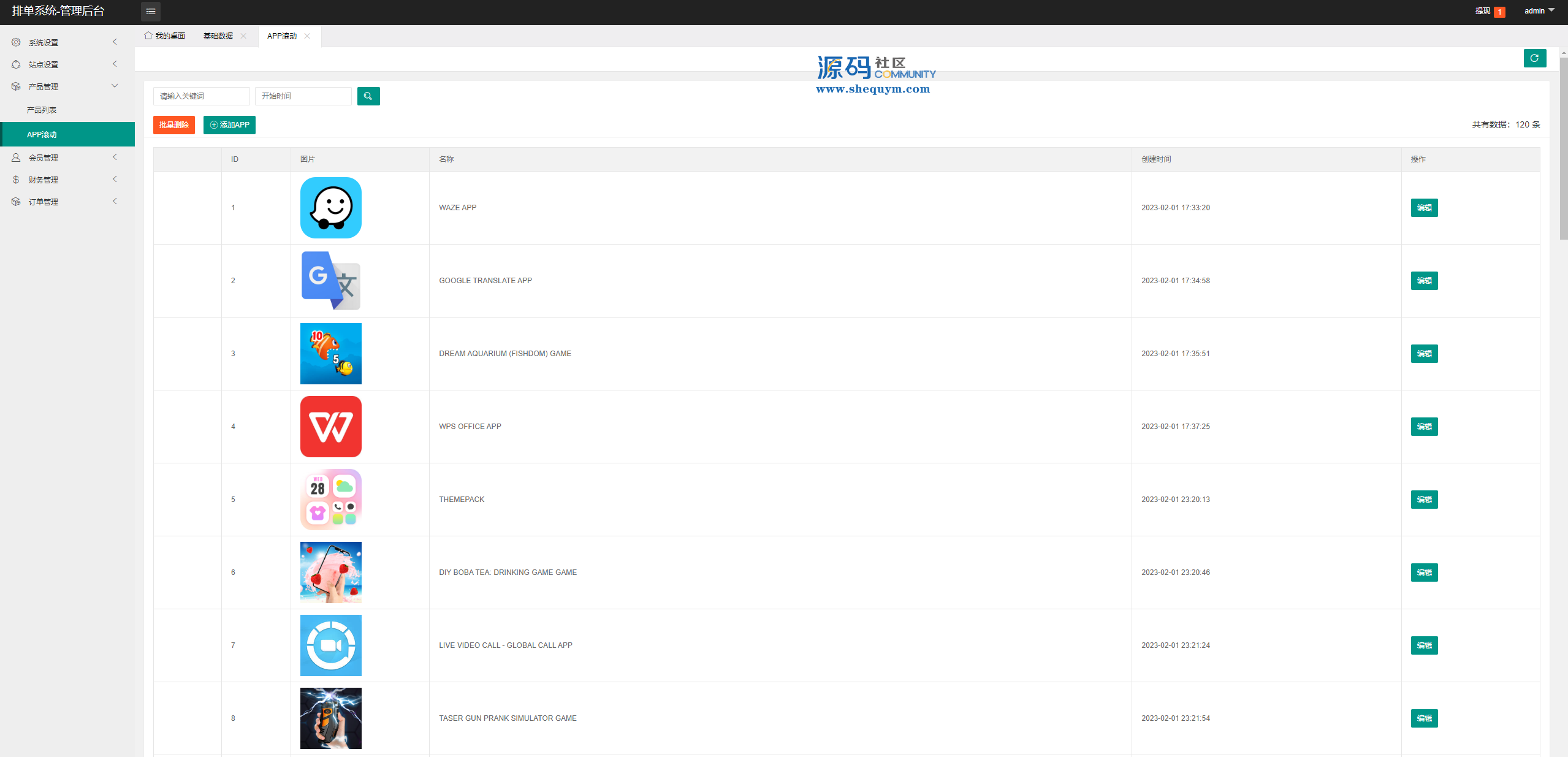
Task: Open the Fishdom game image
Action: point(331,354)
